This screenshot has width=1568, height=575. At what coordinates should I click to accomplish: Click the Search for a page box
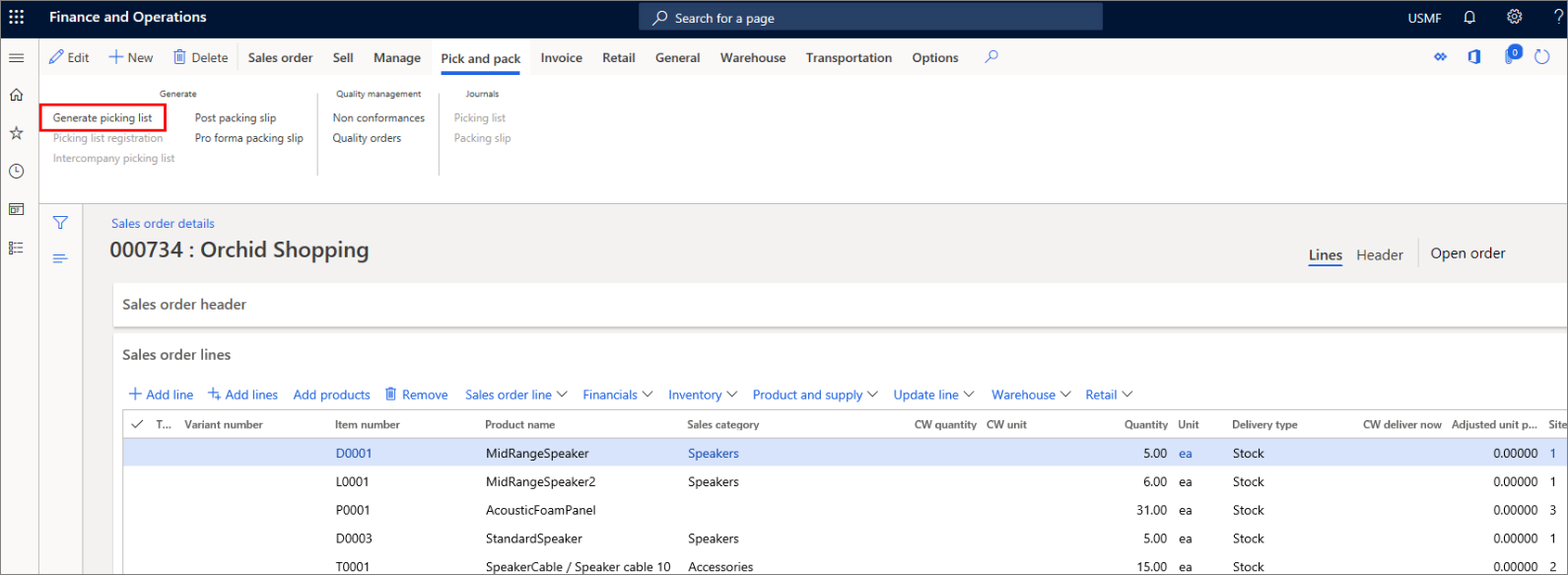(x=871, y=18)
